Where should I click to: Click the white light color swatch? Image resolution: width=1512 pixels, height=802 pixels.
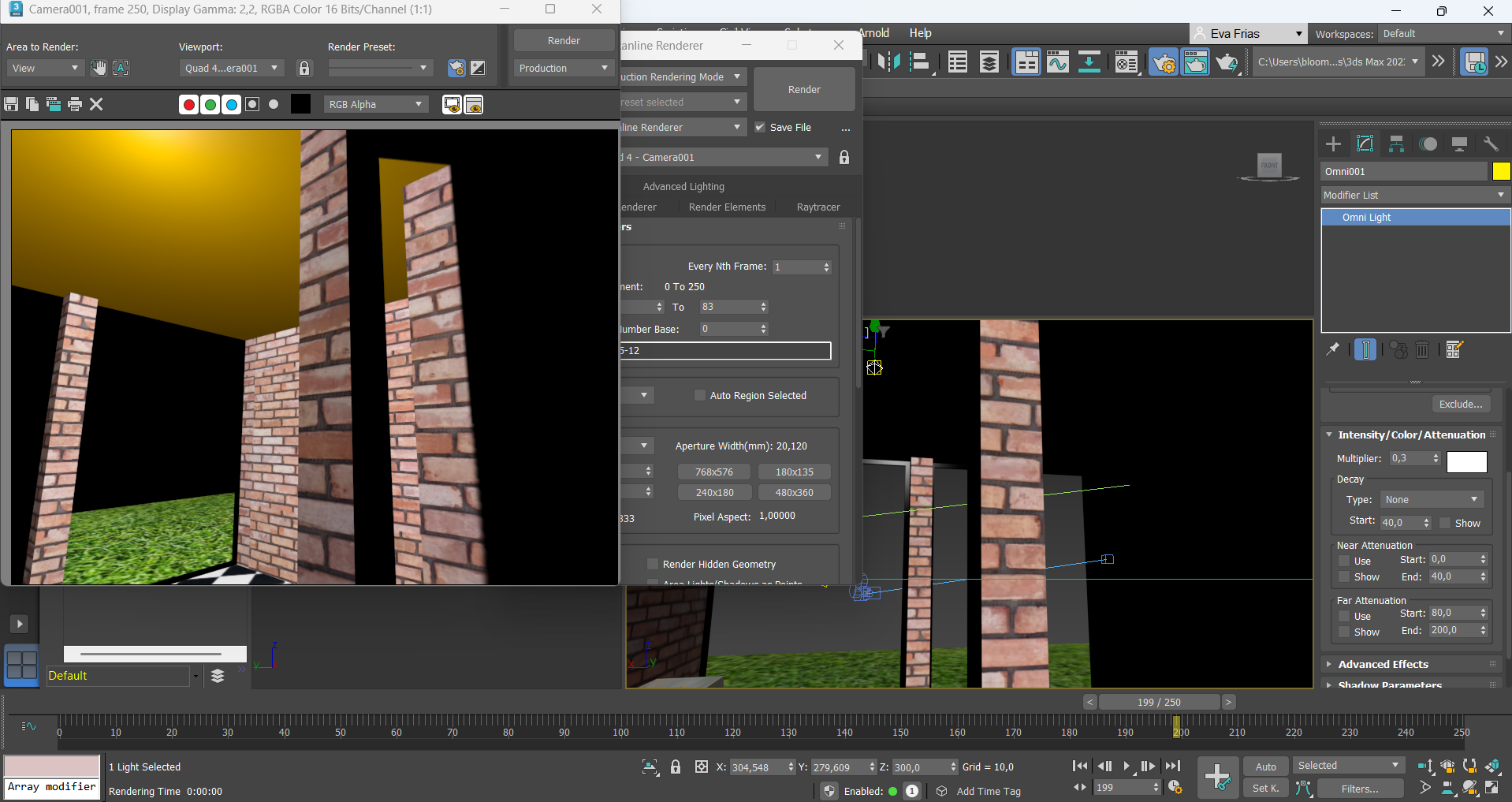pos(1466,461)
